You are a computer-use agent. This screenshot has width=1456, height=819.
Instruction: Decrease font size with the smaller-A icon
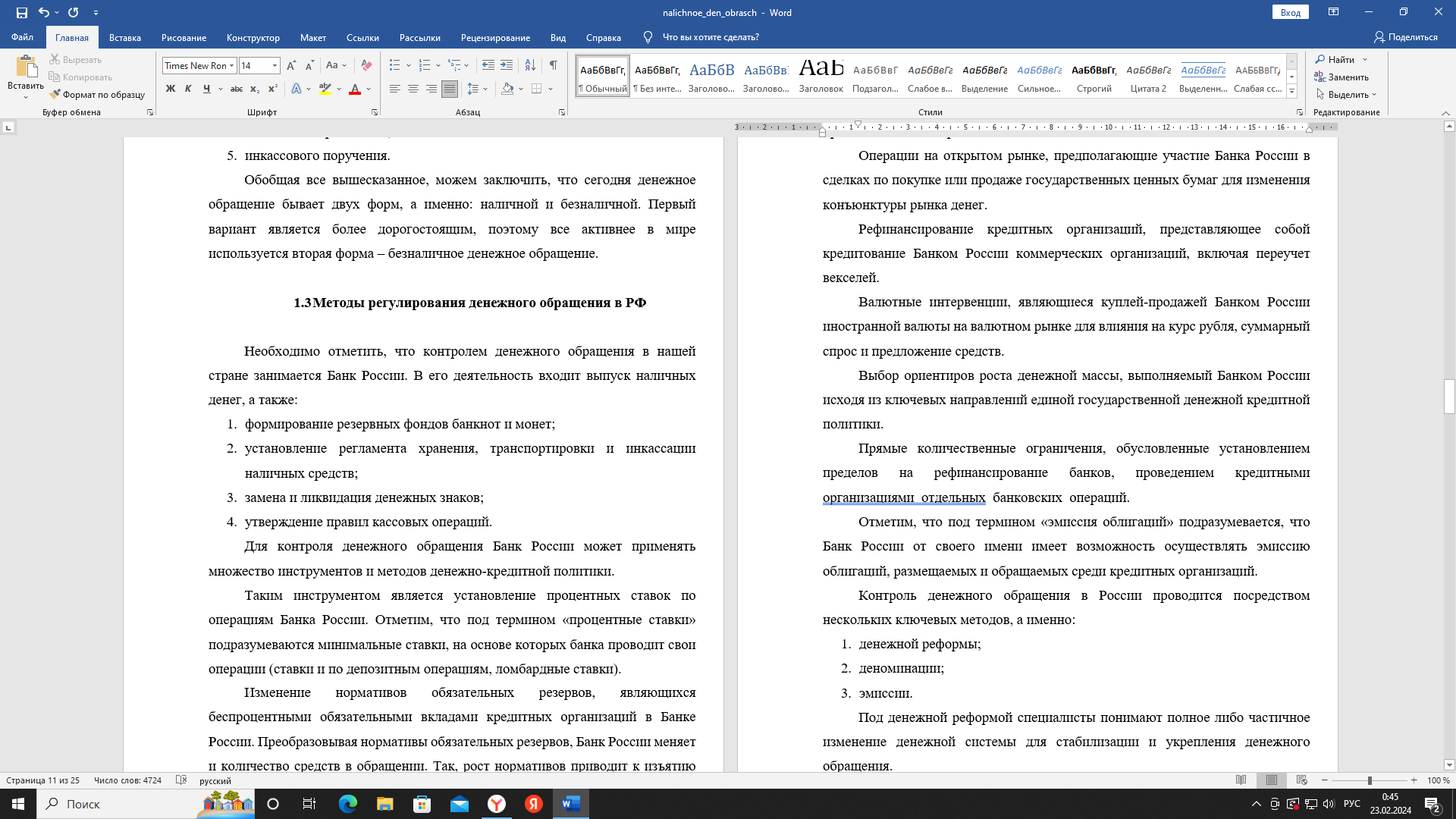[309, 65]
